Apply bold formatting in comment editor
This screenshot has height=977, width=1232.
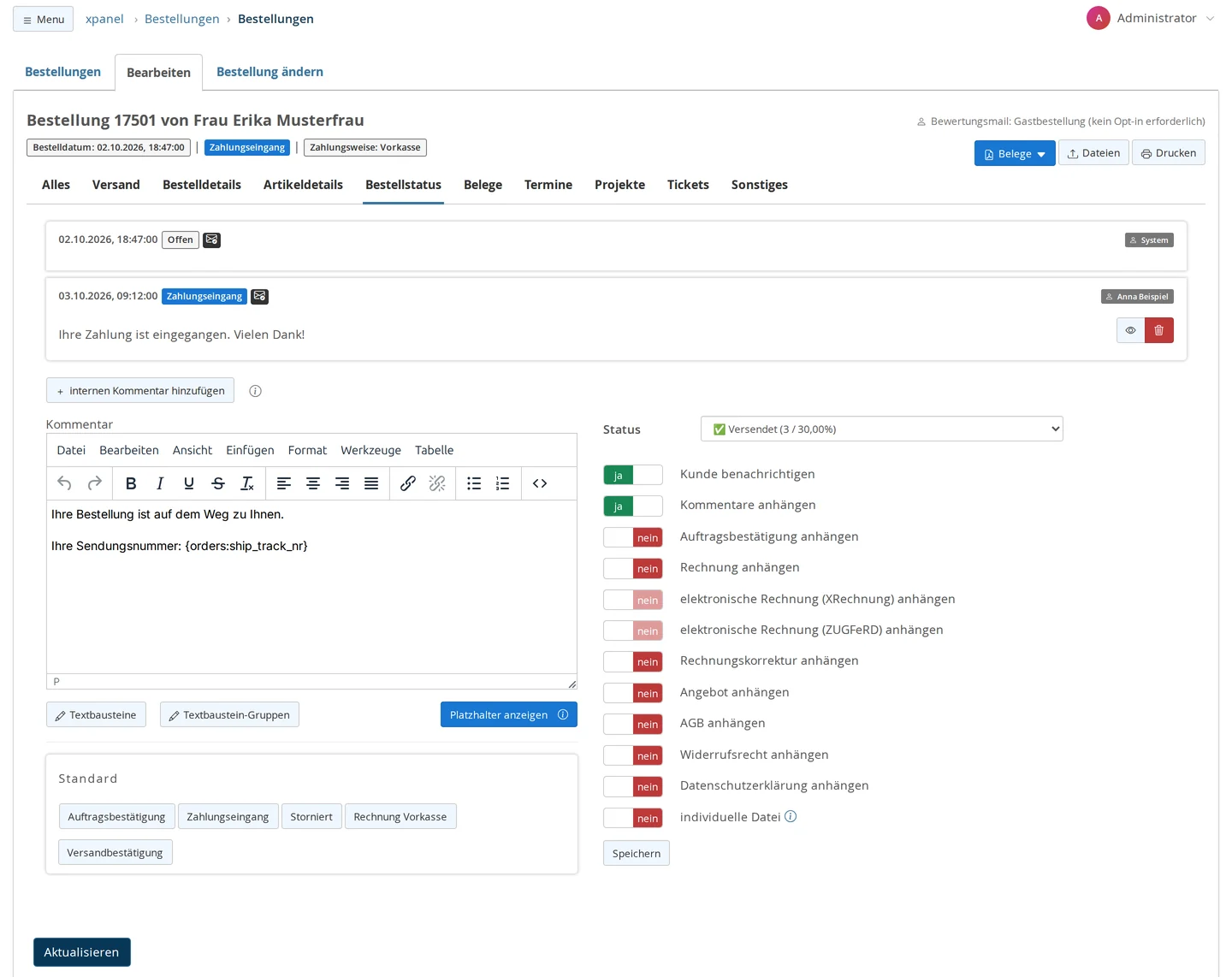tap(131, 483)
